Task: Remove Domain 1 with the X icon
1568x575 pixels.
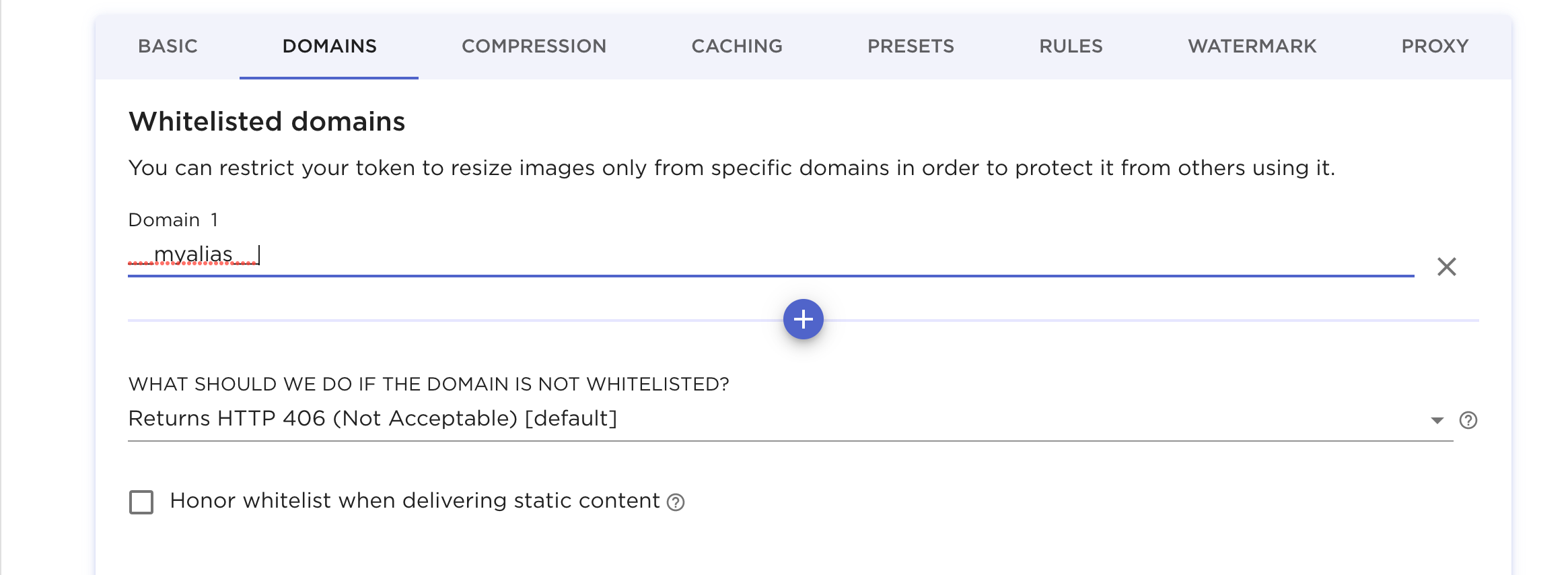Action: [x=1446, y=267]
